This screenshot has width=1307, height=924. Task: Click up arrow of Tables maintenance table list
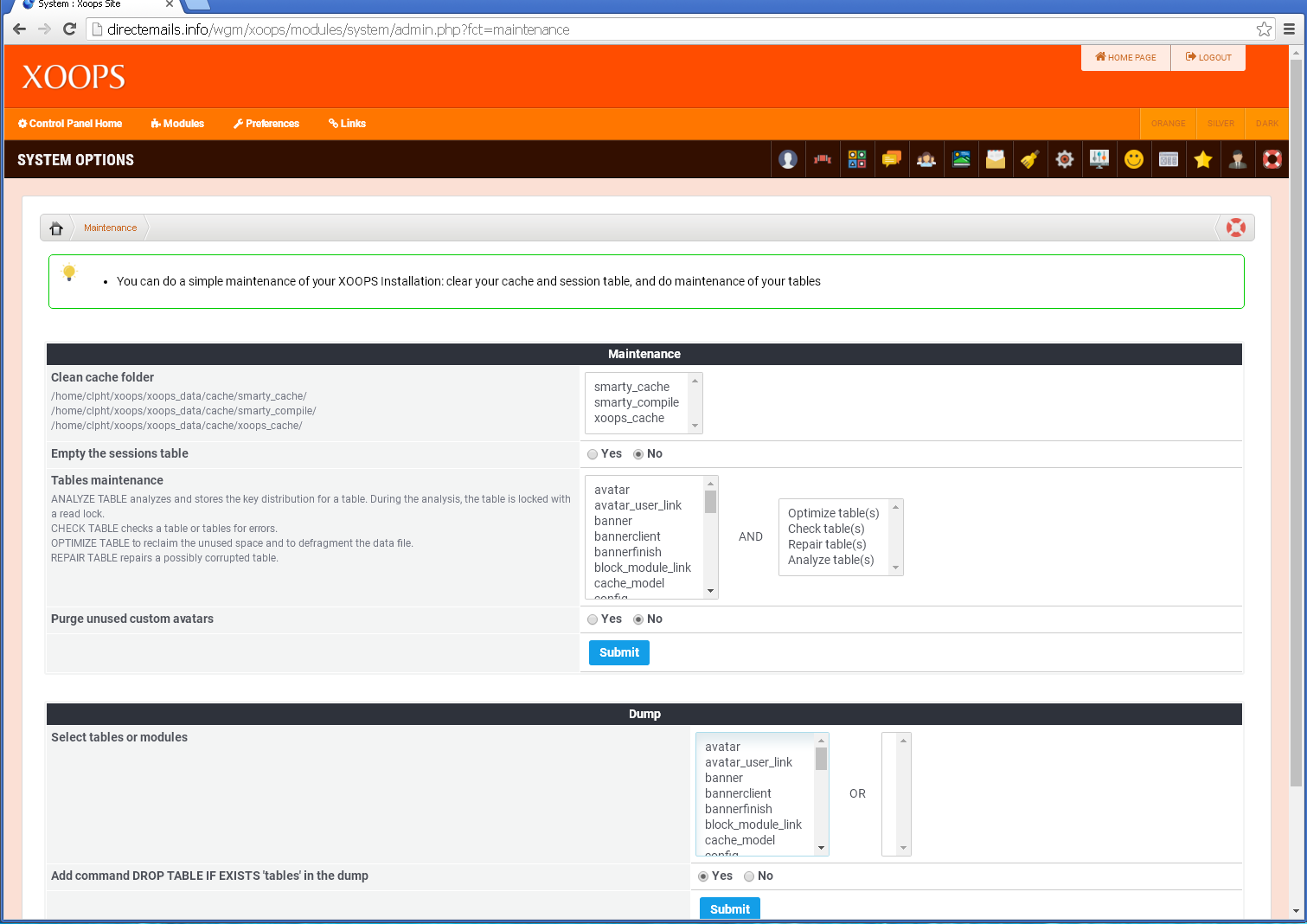710,484
